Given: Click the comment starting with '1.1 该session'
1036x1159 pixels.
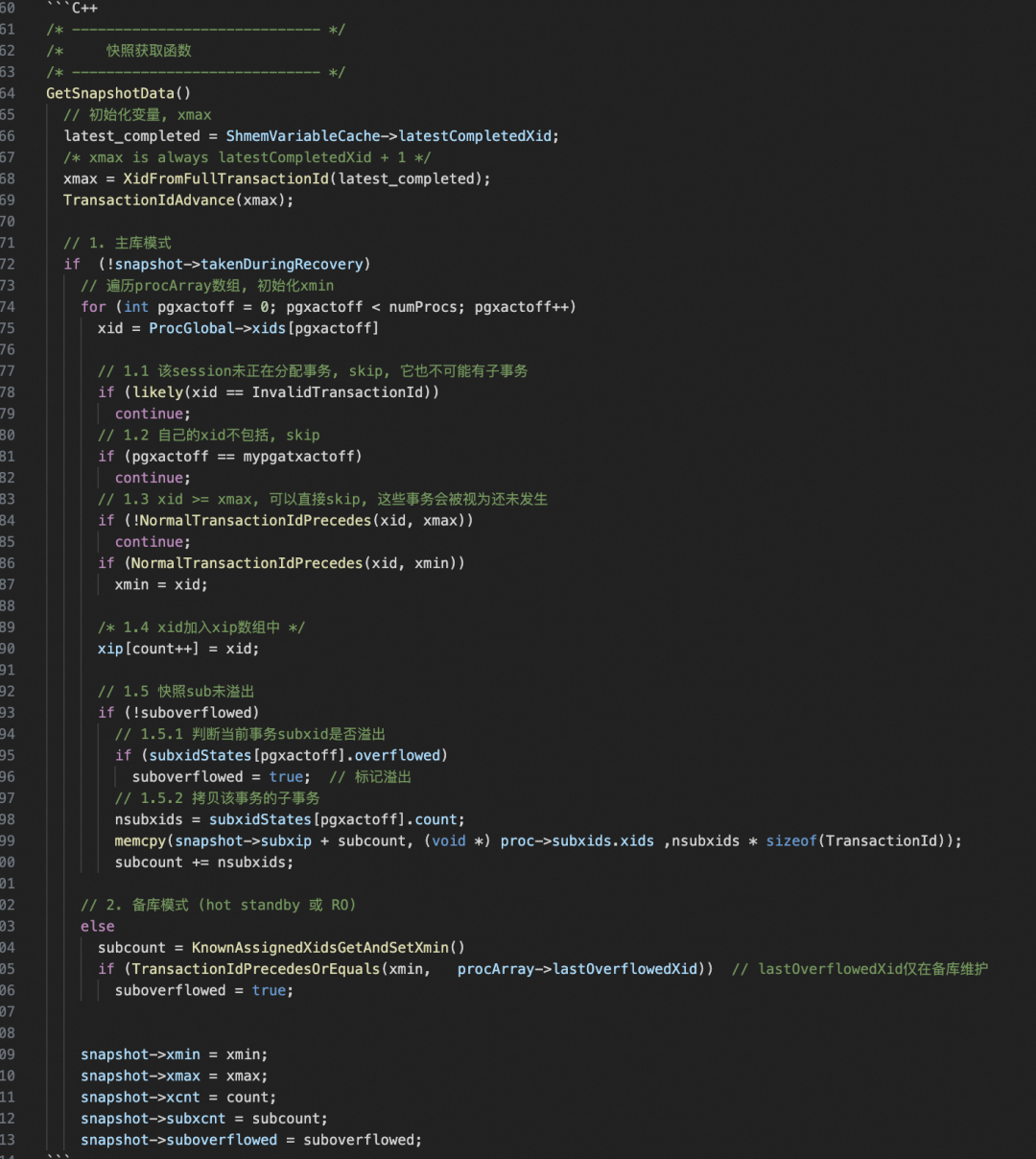Looking at the screenshot, I should coord(313,371).
